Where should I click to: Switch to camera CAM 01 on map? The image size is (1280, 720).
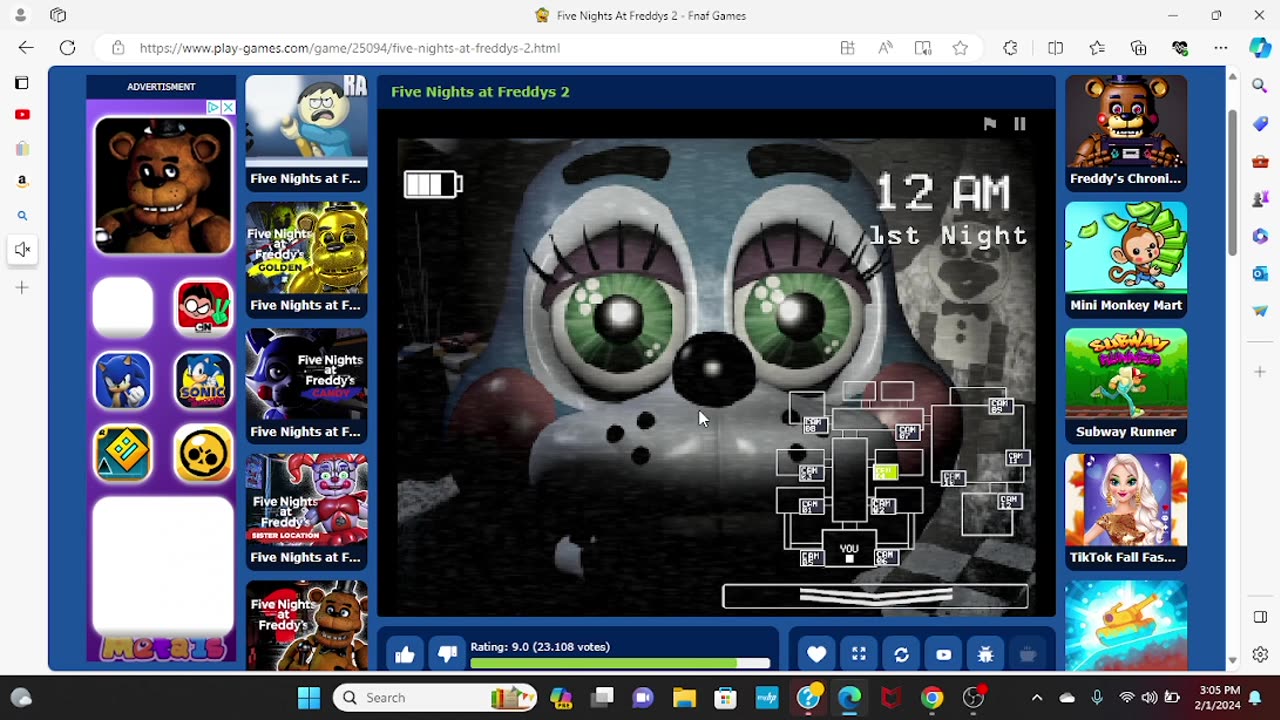812,506
